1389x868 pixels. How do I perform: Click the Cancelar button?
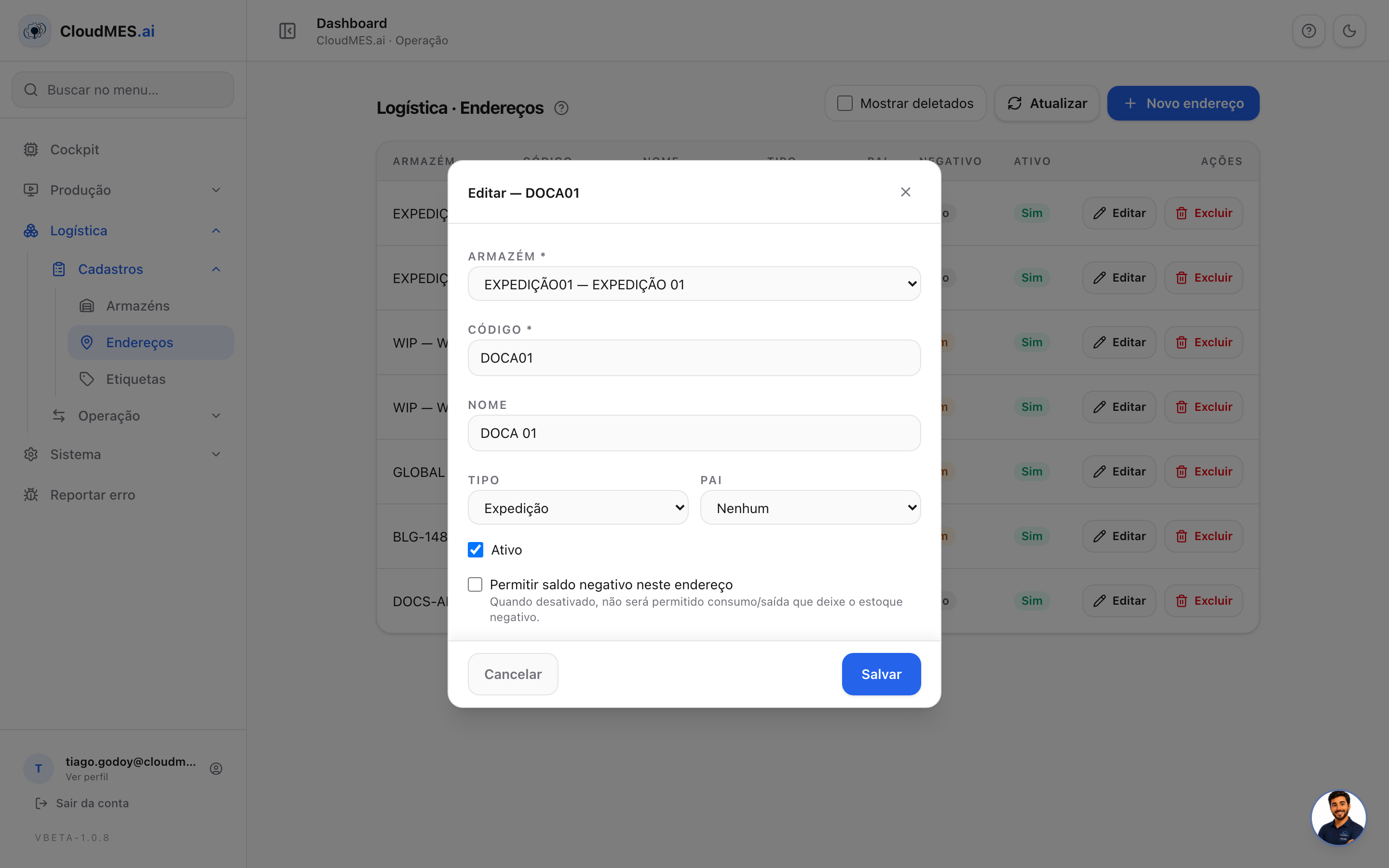[513, 674]
